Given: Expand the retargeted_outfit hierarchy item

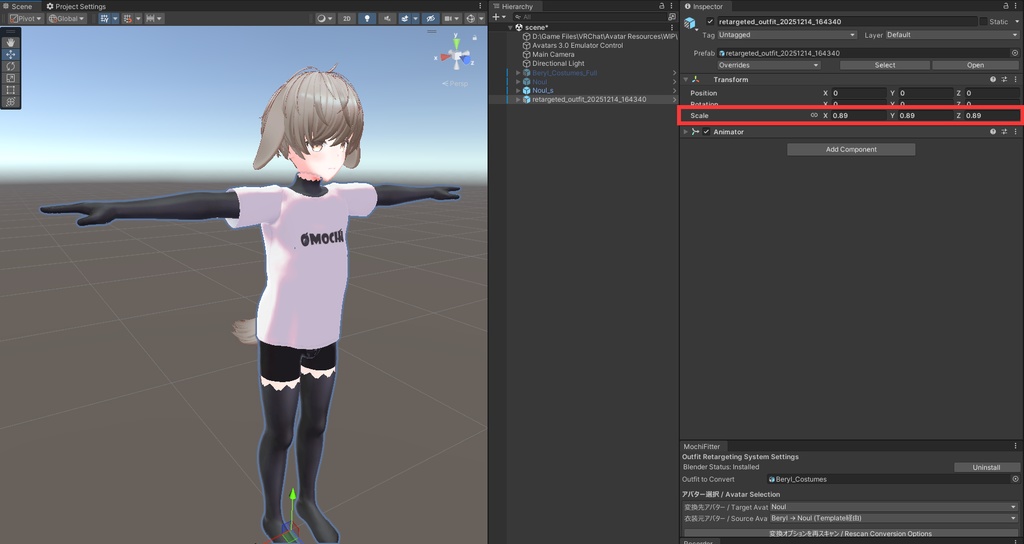Looking at the screenshot, I should point(518,99).
